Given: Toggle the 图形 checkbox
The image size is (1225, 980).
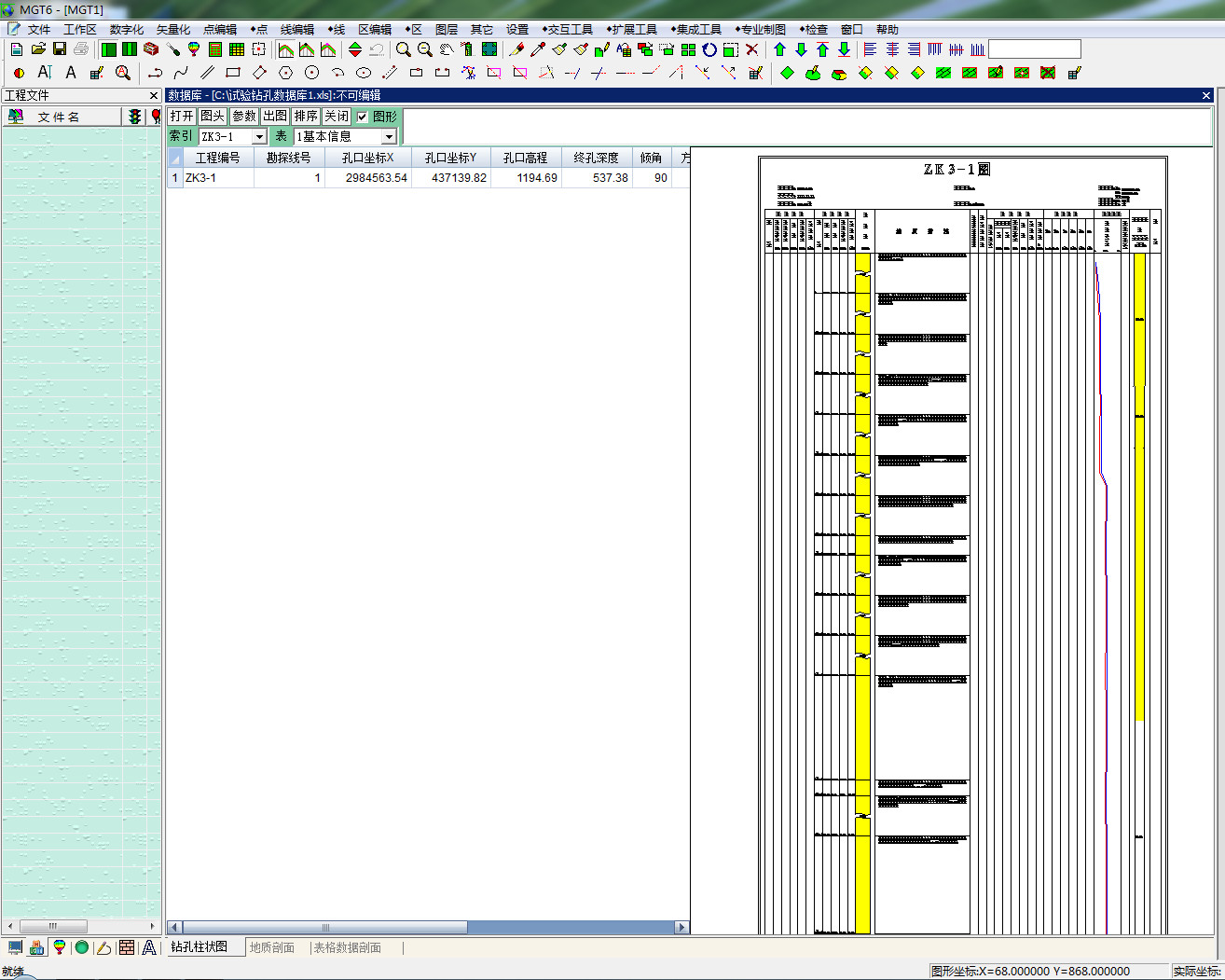Looking at the screenshot, I should (x=363, y=117).
